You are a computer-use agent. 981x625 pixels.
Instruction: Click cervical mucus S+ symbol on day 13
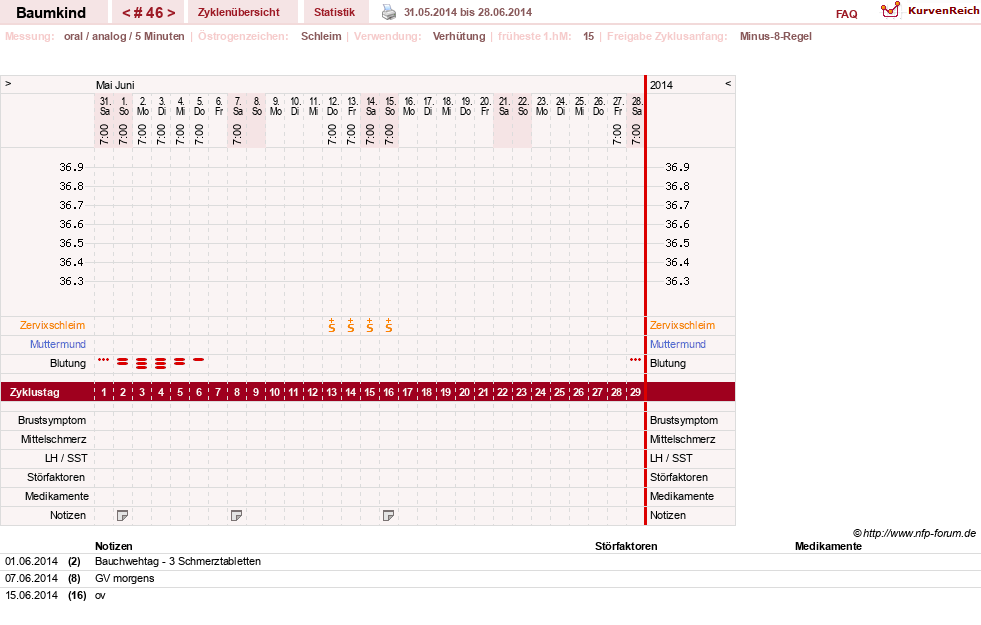pyautogui.click(x=332, y=325)
